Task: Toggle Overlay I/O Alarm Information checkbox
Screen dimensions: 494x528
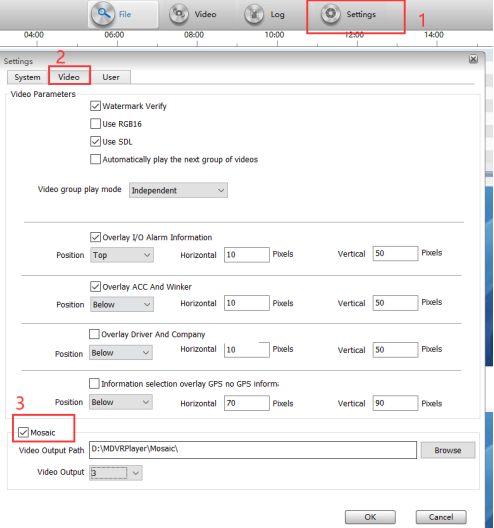Action: click(x=95, y=237)
